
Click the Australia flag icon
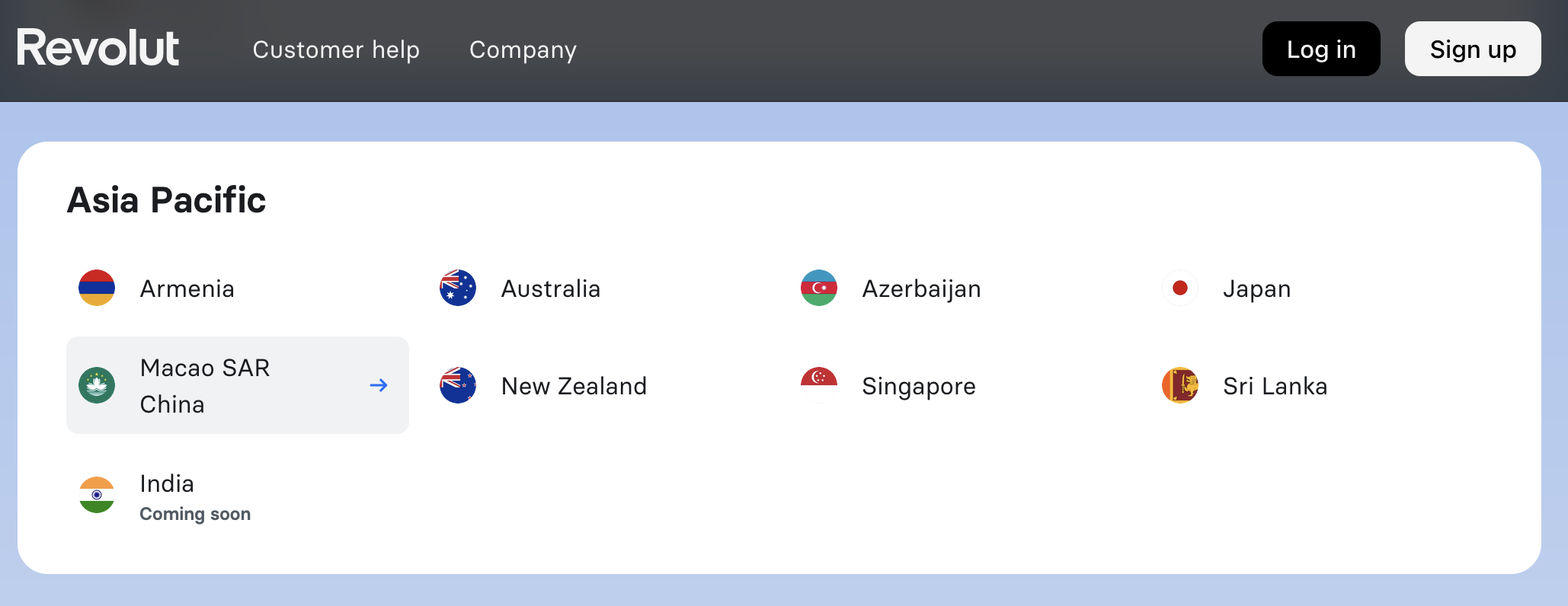(458, 288)
